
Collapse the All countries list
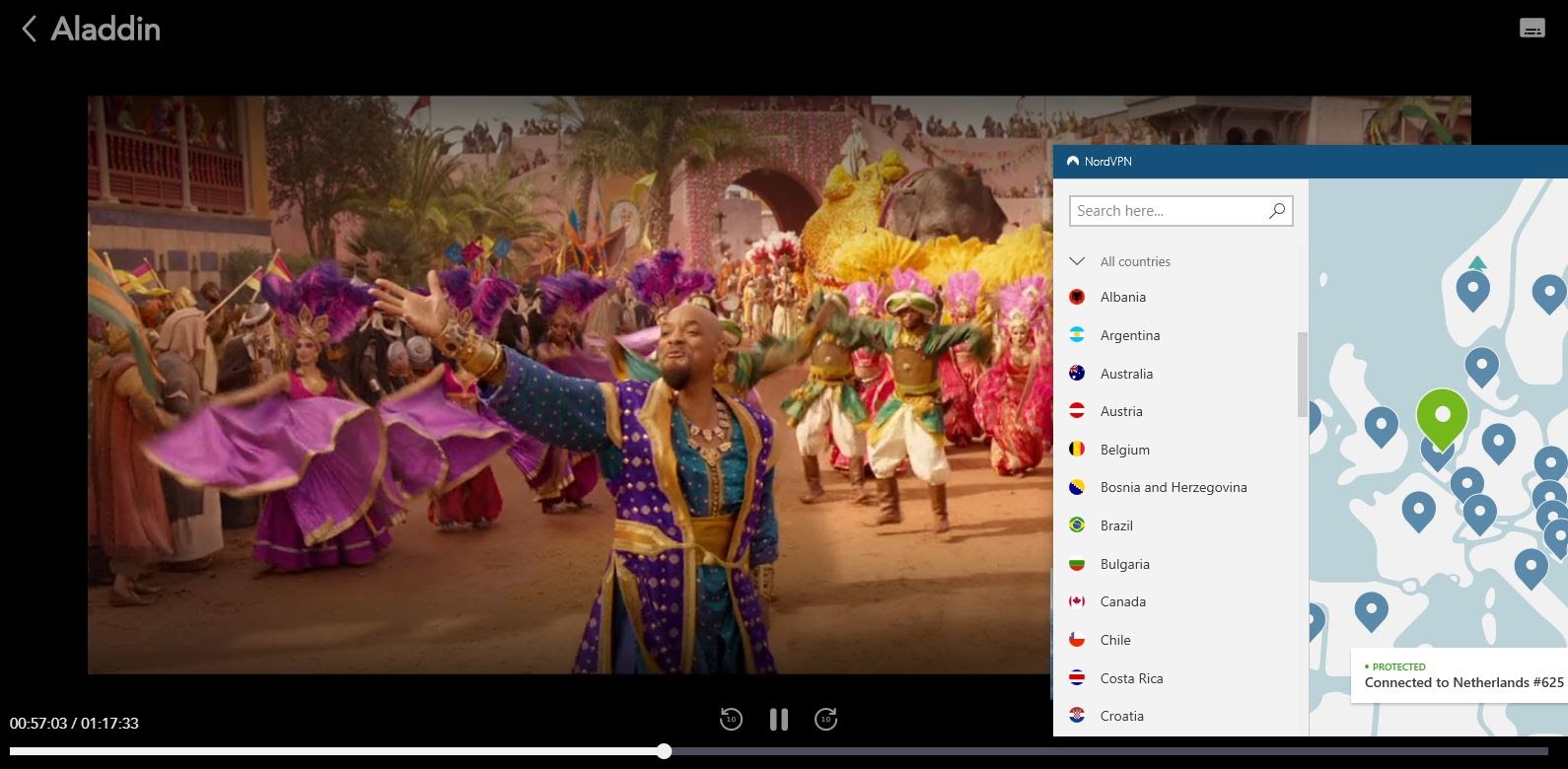click(1077, 261)
